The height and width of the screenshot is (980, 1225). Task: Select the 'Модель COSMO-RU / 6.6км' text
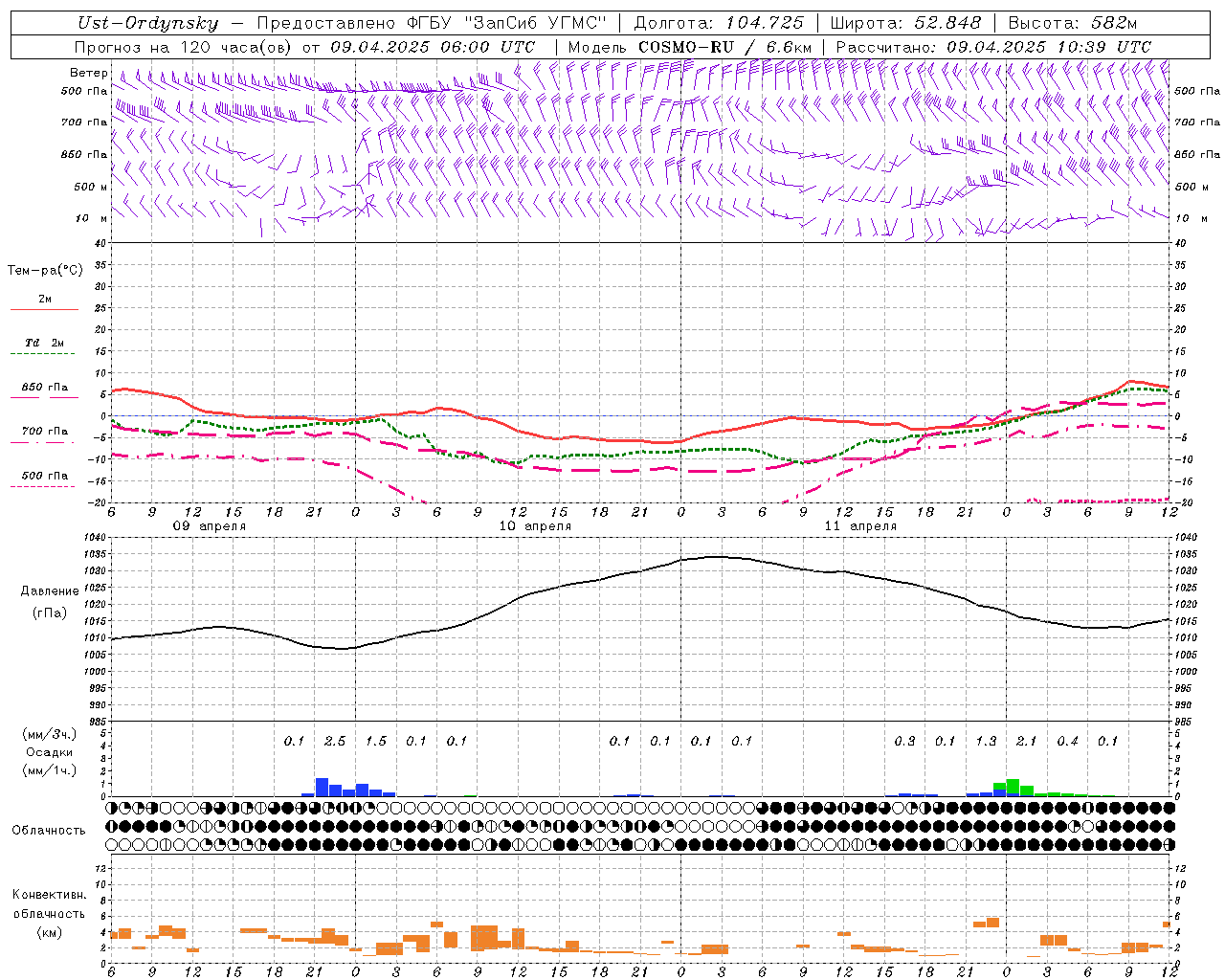(690, 47)
